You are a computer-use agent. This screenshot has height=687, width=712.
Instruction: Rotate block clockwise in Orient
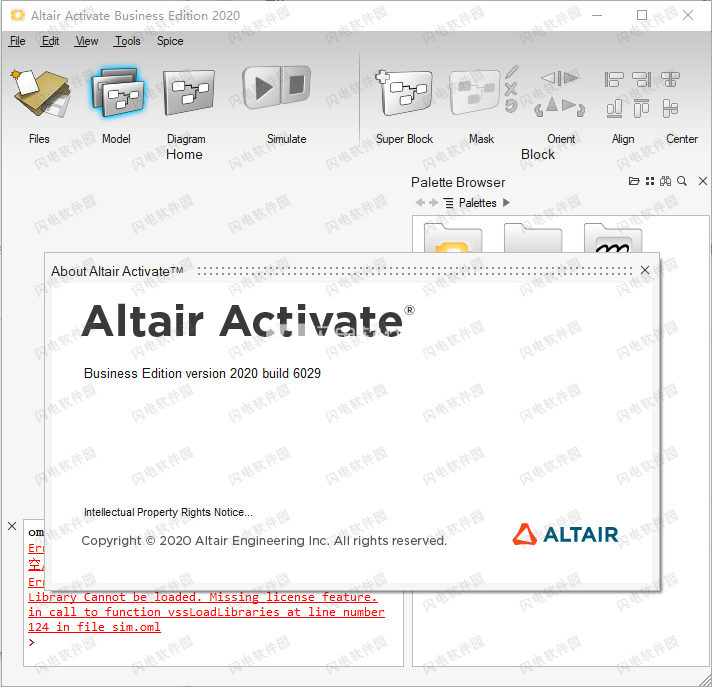pos(581,110)
